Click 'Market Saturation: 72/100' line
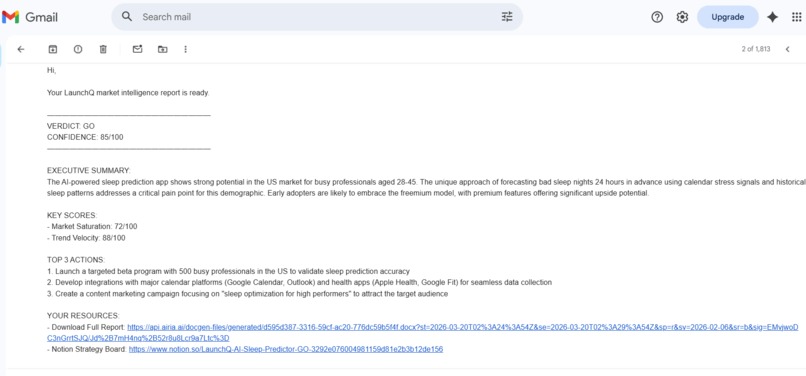The image size is (806, 376). tap(92, 226)
